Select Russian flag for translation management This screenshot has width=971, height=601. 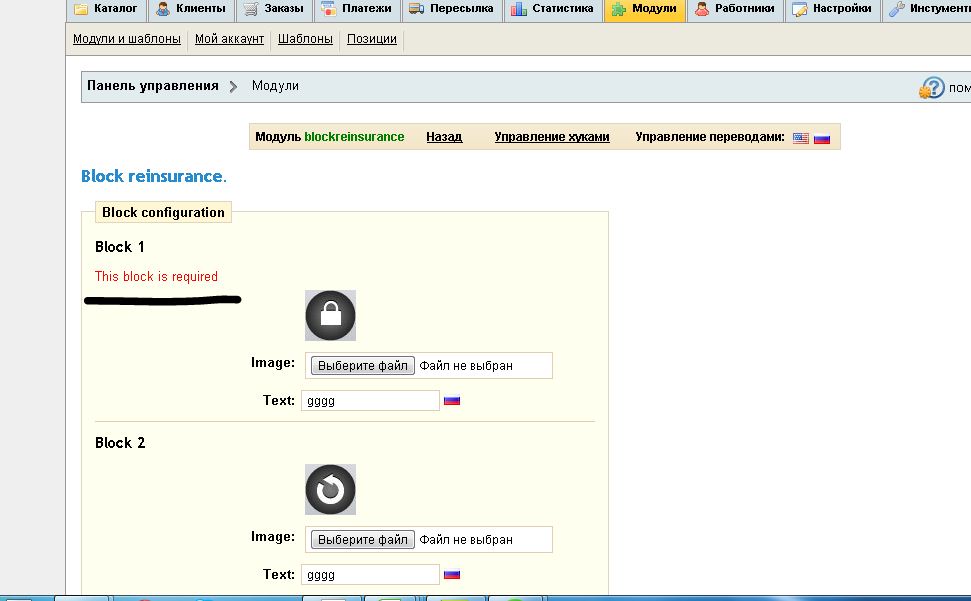[822, 138]
